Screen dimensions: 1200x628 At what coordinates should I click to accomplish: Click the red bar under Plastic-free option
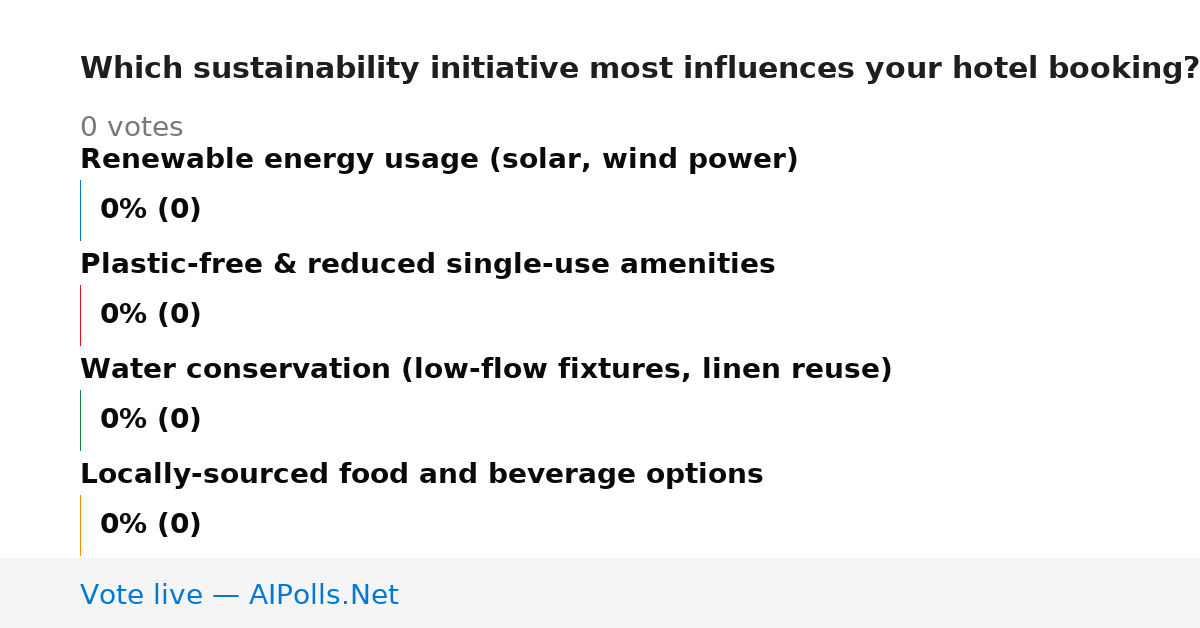point(80,315)
